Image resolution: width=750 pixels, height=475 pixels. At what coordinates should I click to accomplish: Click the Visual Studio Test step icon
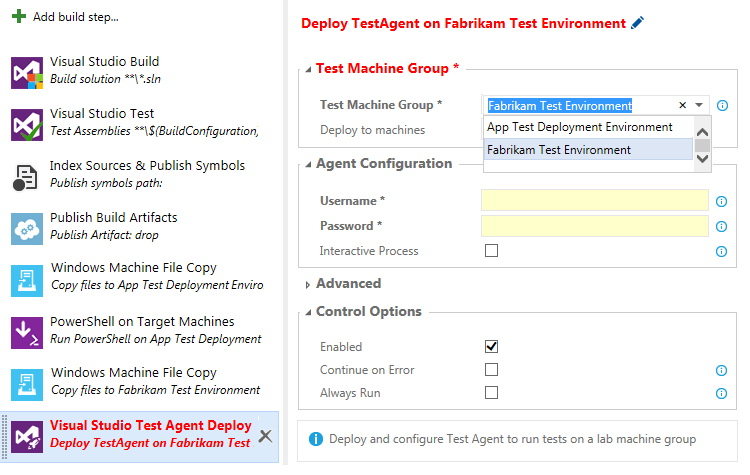click(x=26, y=124)
